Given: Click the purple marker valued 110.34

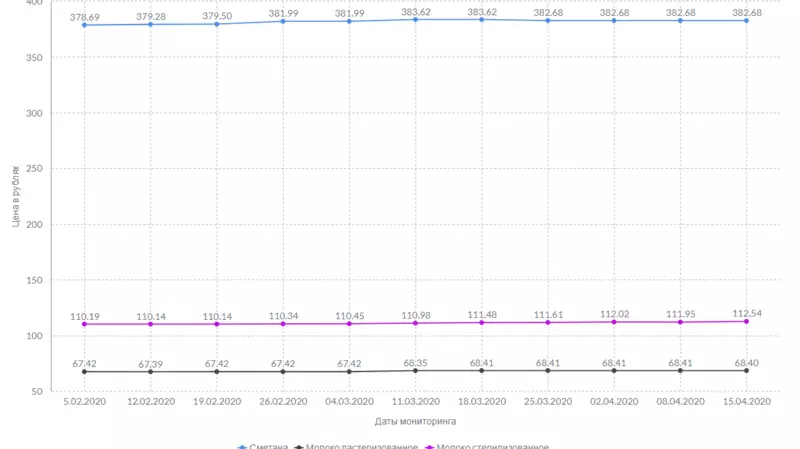Looking at the screenshot, I should [x=283, y=324].
